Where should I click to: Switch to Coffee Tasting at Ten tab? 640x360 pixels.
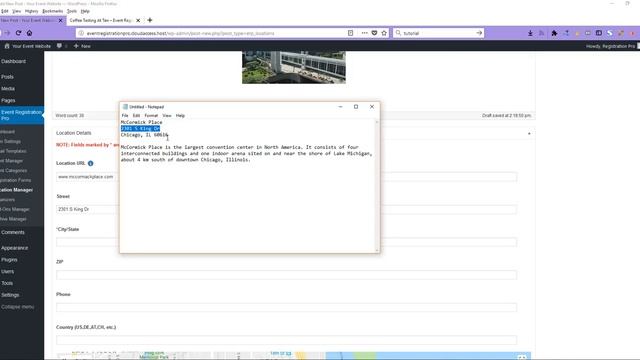click(x=101, y=20)
